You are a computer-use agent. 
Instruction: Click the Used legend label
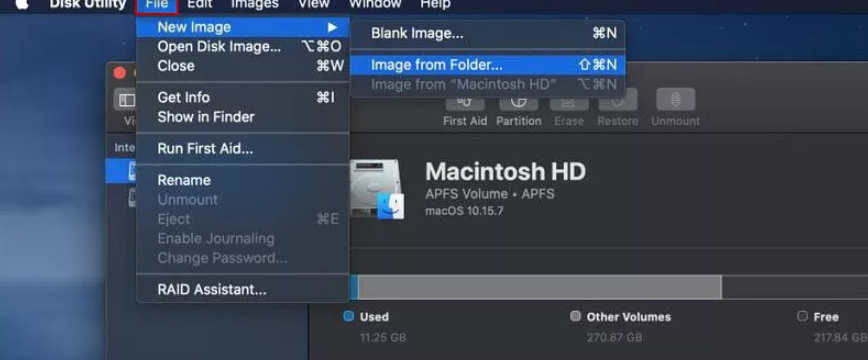click(374, 317)
